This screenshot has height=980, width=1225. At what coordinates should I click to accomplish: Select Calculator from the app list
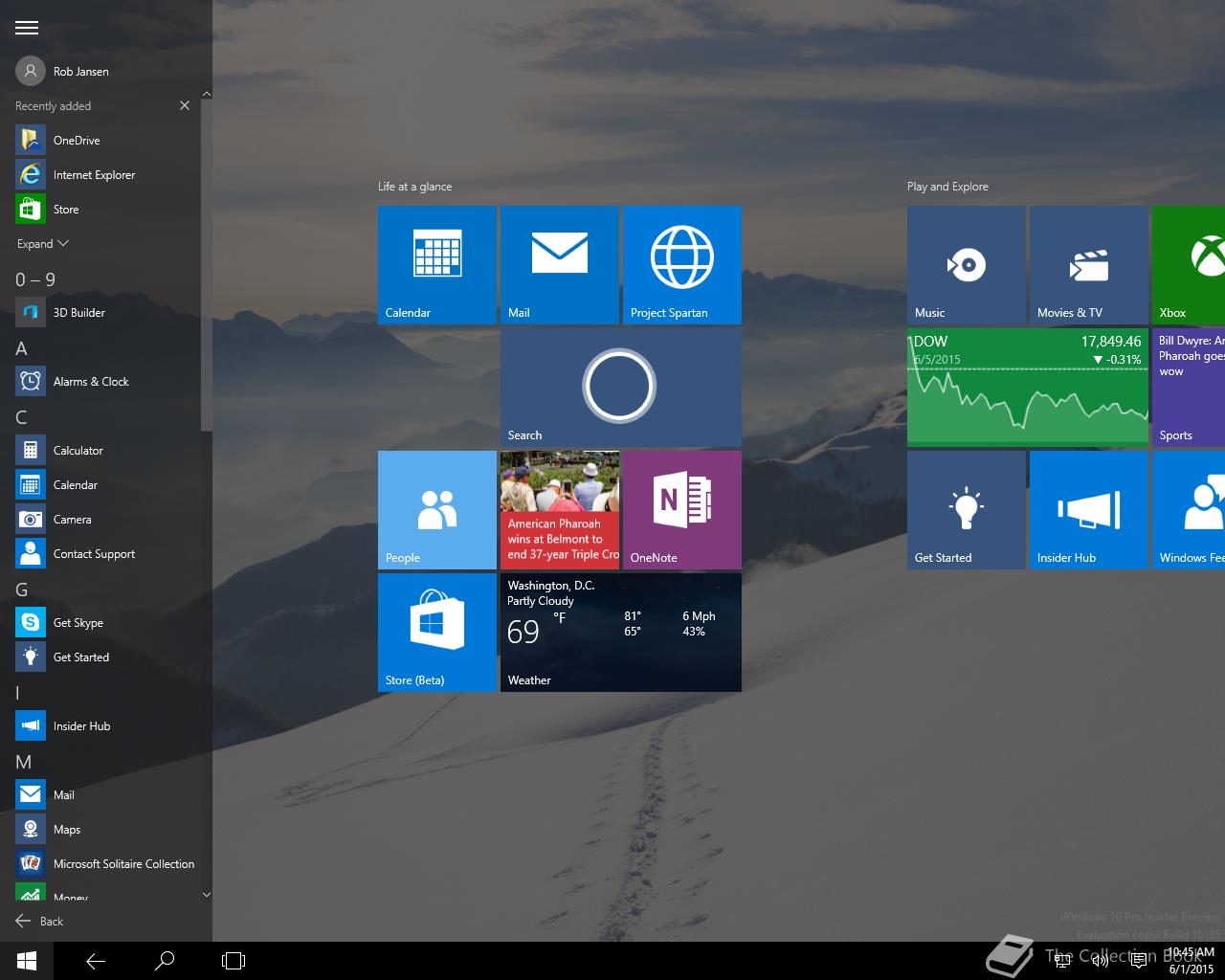(x=78, y=451)
